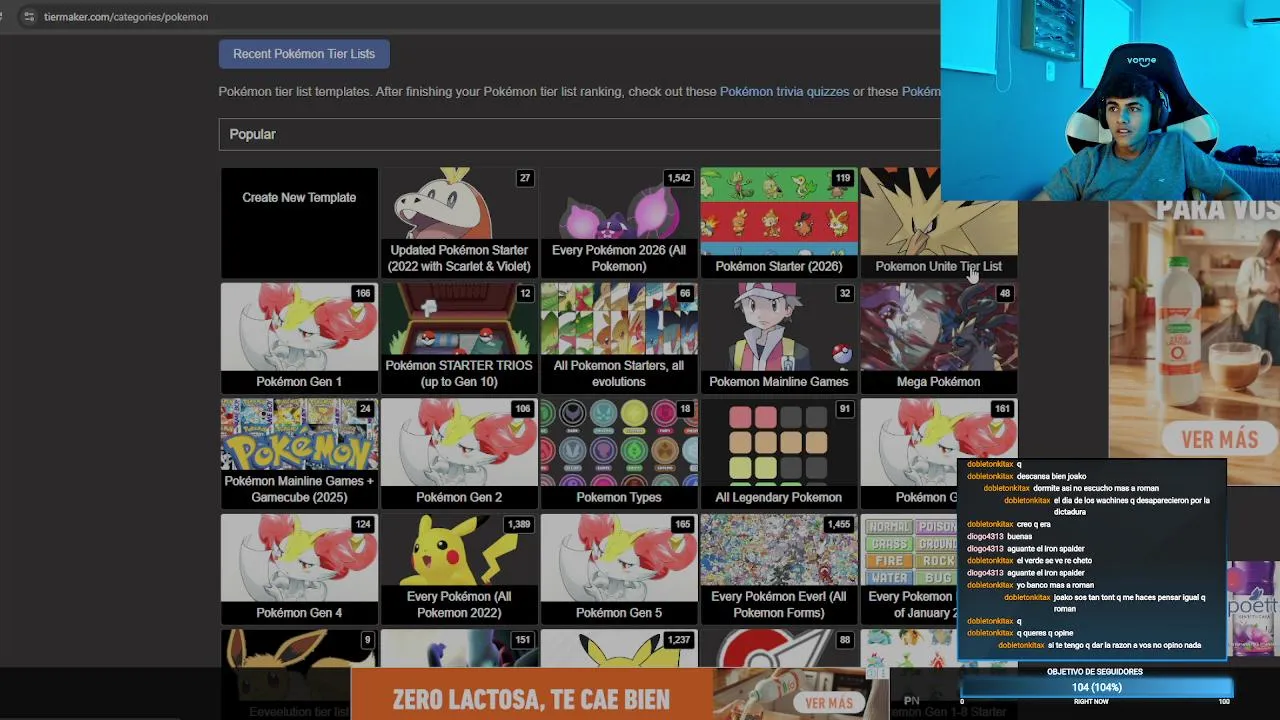
Task: Click VER MÁS button in bottom banner ad
Action: (x=828, y=703)
